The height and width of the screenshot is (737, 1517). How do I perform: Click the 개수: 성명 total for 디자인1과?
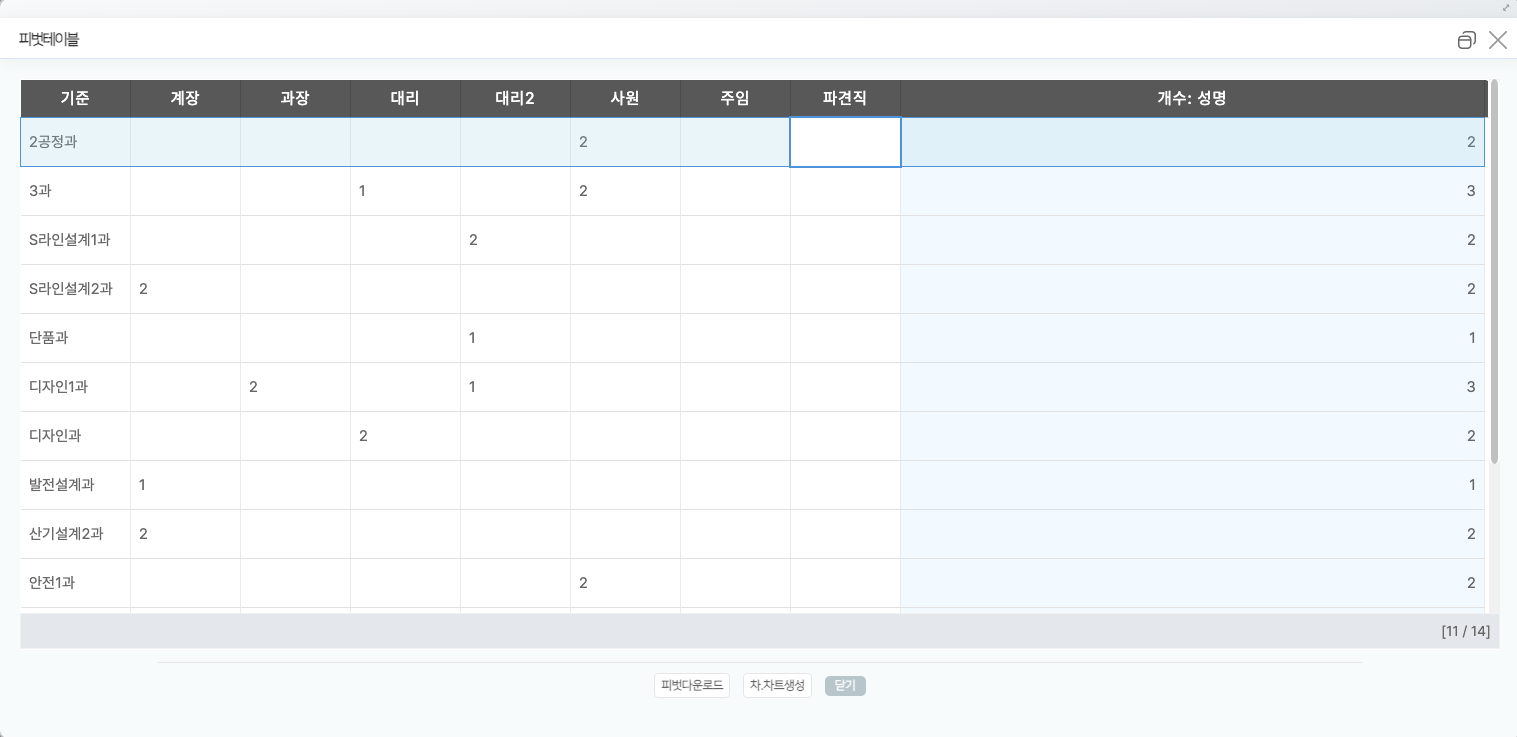[1193, 387]
